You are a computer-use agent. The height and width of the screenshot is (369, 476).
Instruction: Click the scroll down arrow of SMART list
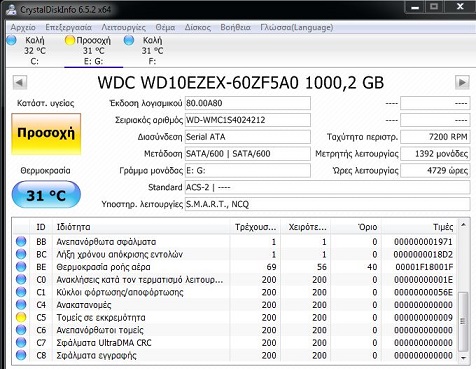click(x=463, y=357)
